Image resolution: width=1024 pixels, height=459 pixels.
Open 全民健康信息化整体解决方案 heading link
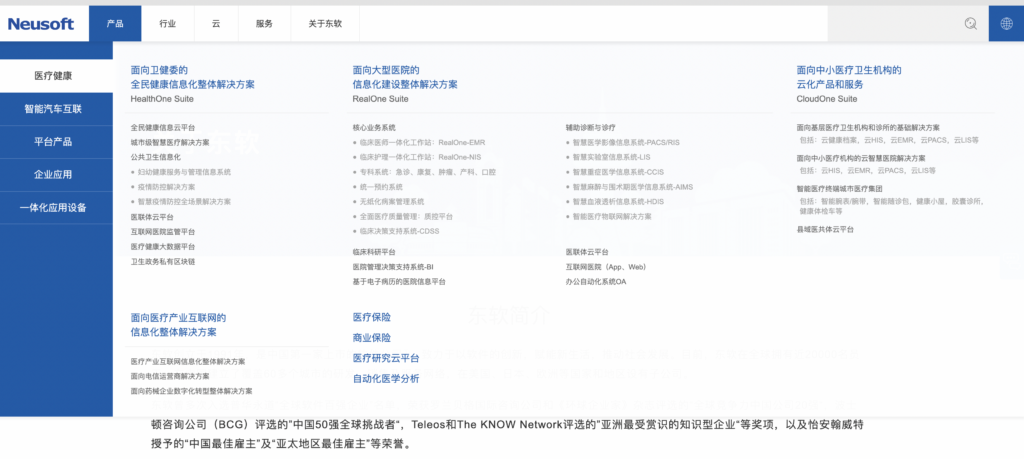193,85
